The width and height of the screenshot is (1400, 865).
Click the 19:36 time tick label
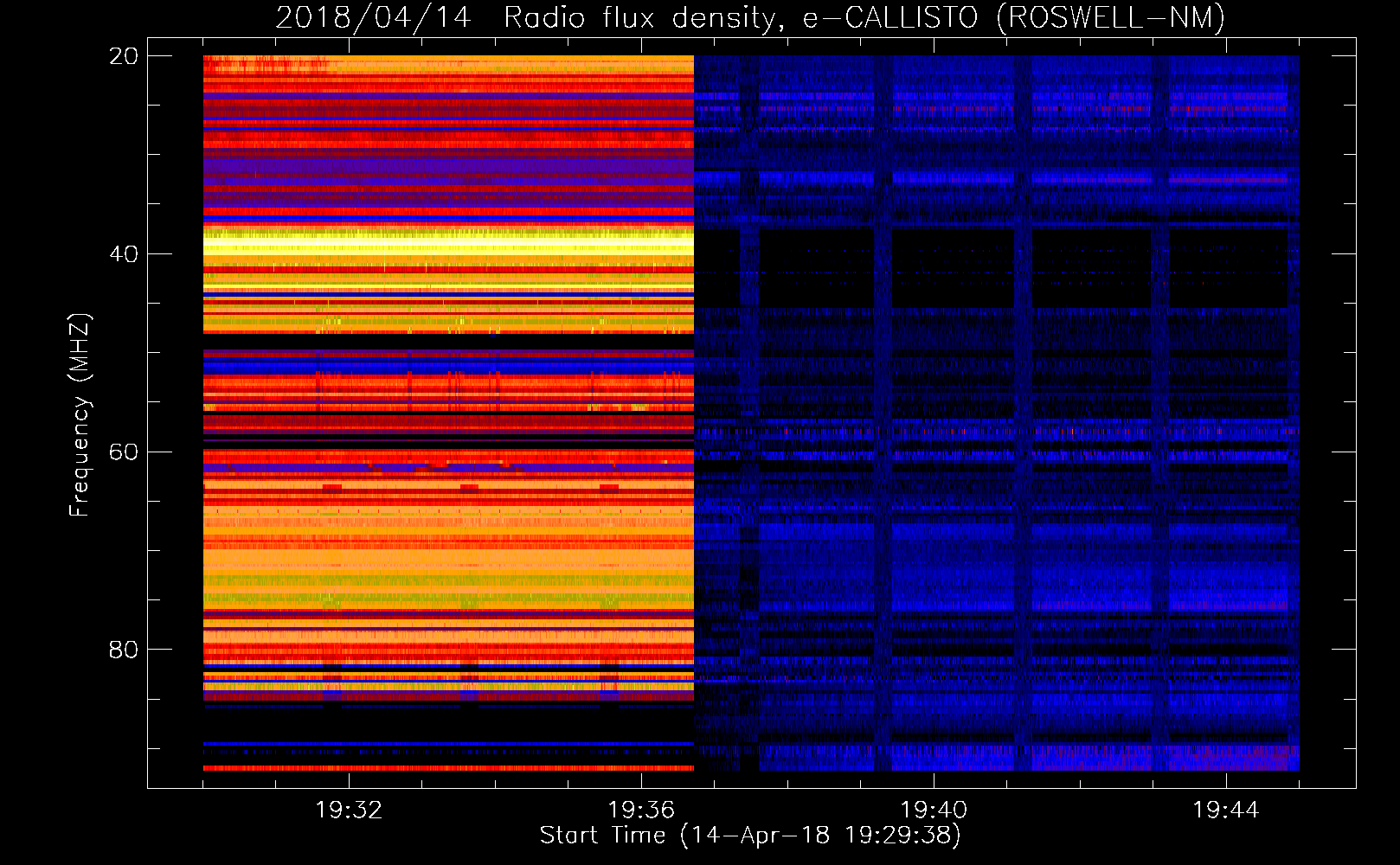[641, 811]
